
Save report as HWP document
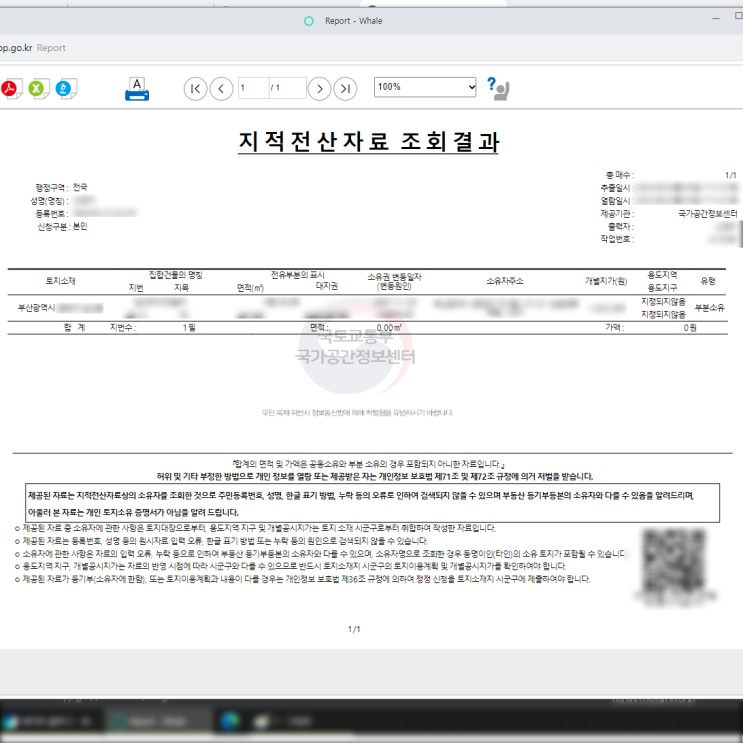tap(65, 89)
